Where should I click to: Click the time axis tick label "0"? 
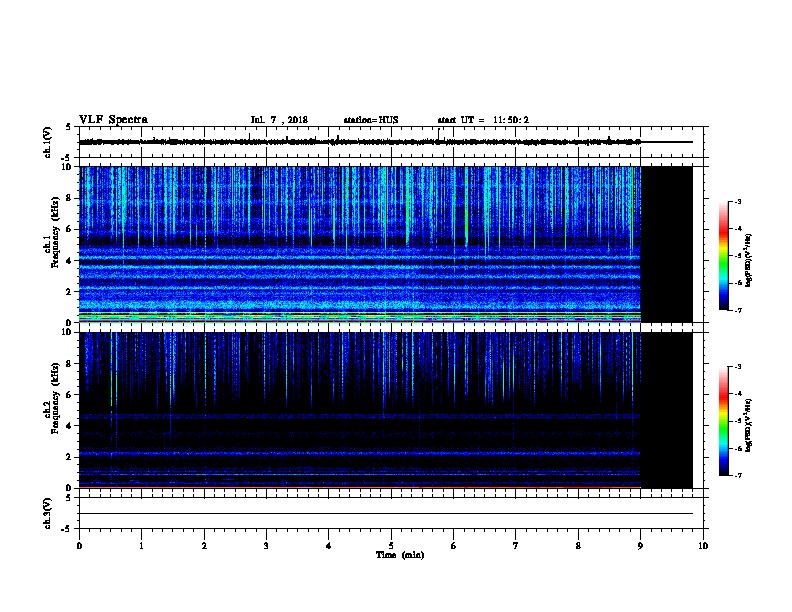click(79, 545)
